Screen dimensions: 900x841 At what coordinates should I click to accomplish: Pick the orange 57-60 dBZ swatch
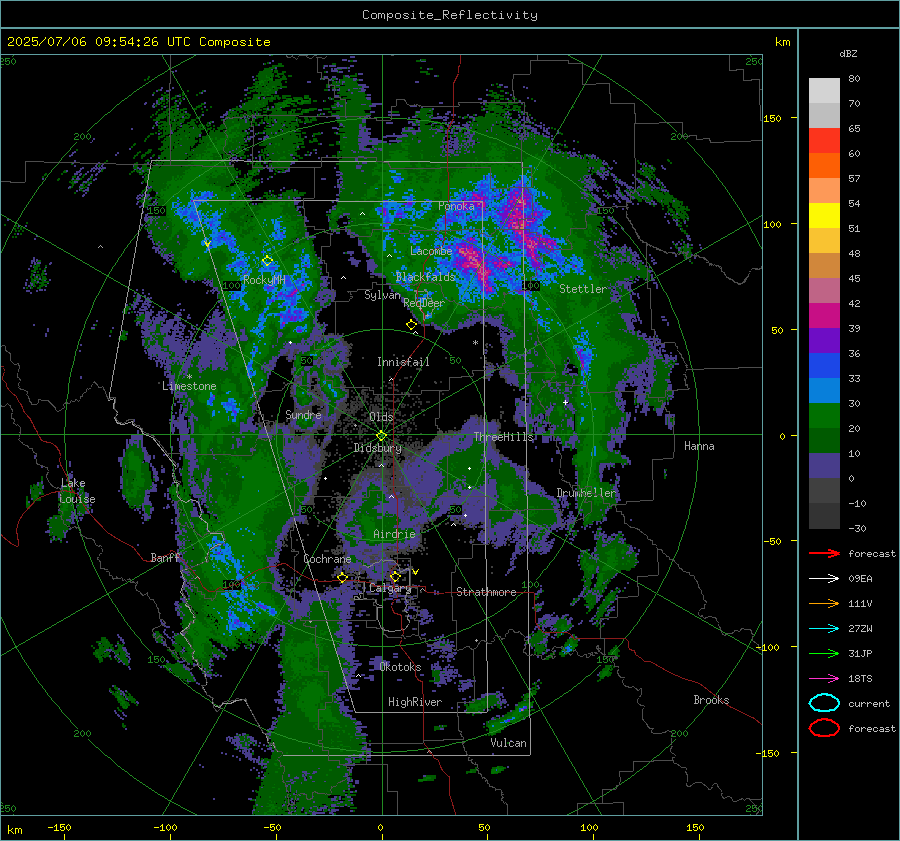[x=824, y=165]
